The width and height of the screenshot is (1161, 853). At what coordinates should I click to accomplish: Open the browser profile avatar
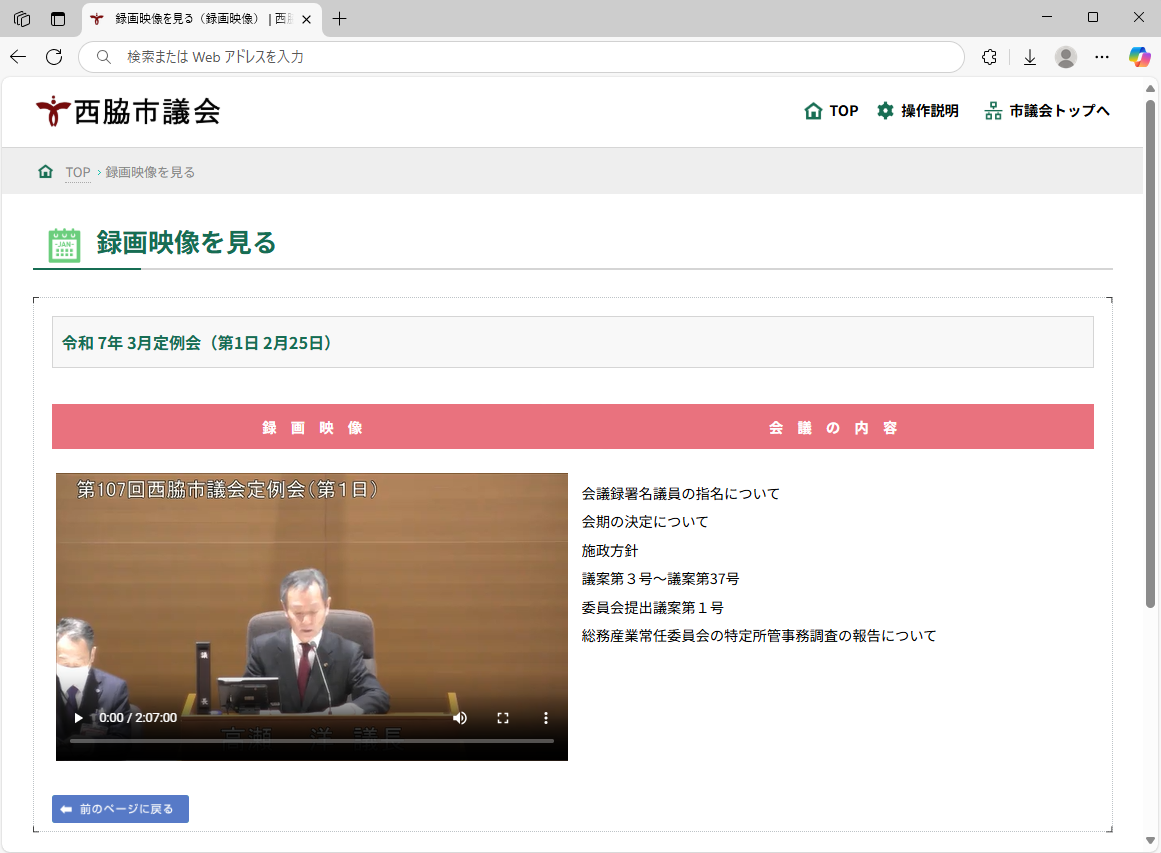click(1065, 57)
